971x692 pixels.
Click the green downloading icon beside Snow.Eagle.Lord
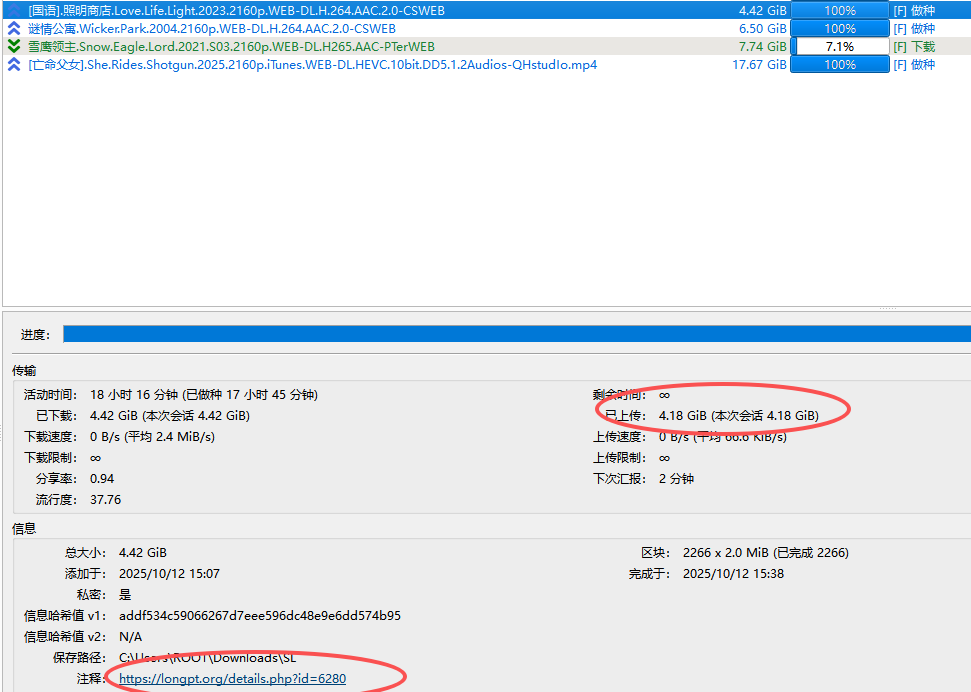click(14, 46)
